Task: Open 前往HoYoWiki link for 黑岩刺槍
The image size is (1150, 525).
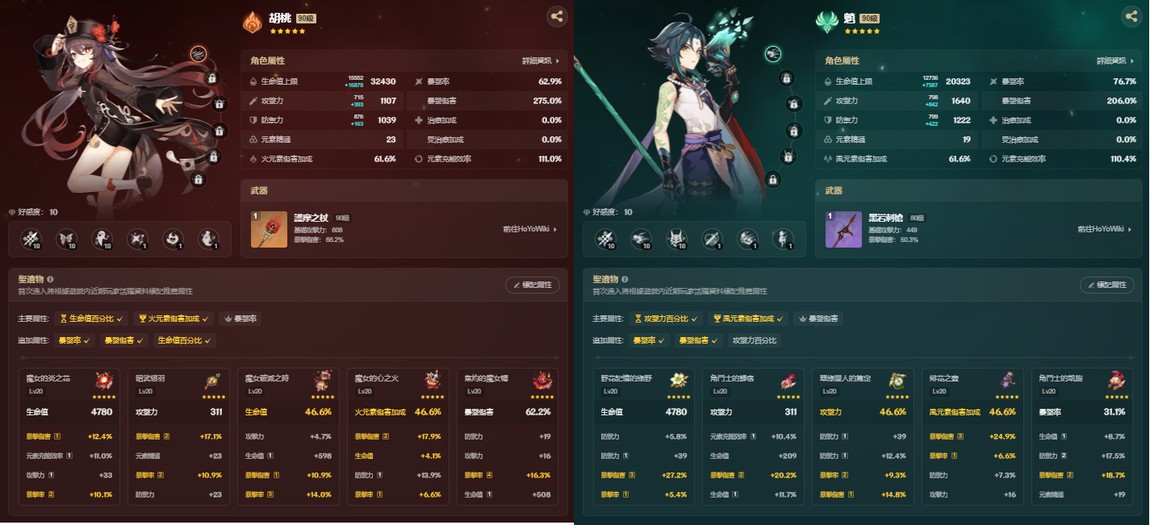Action: 1104,230
